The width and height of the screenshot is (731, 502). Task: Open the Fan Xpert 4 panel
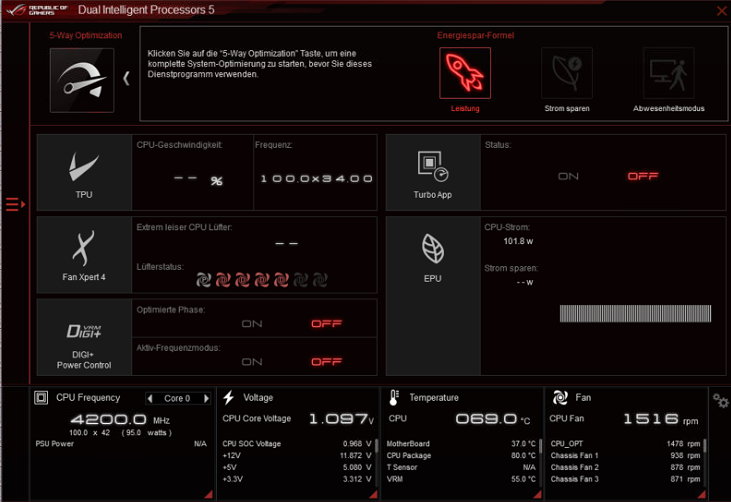pos(84,255)
